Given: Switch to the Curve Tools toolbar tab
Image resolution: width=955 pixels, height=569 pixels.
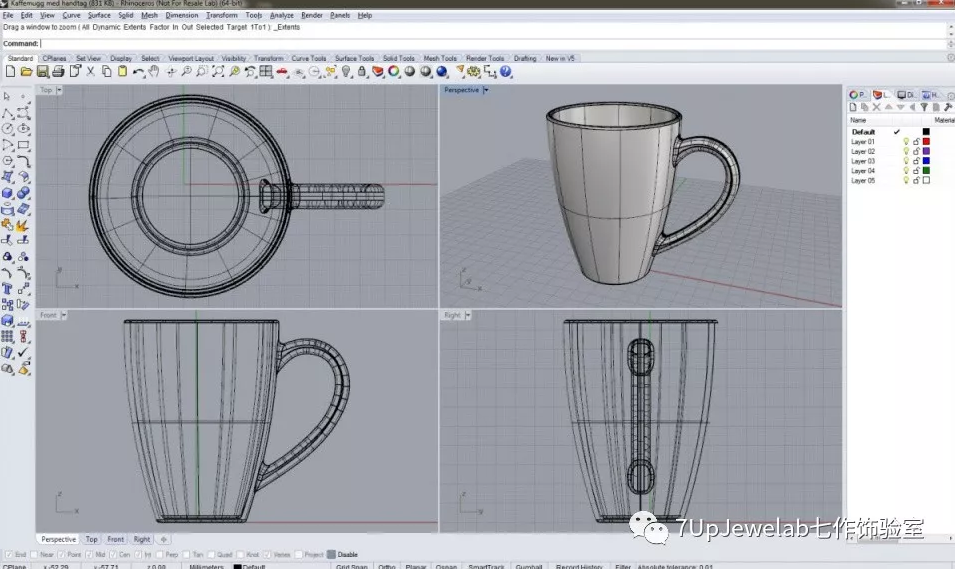Looking at the screenshot, I should pos(308,58).
